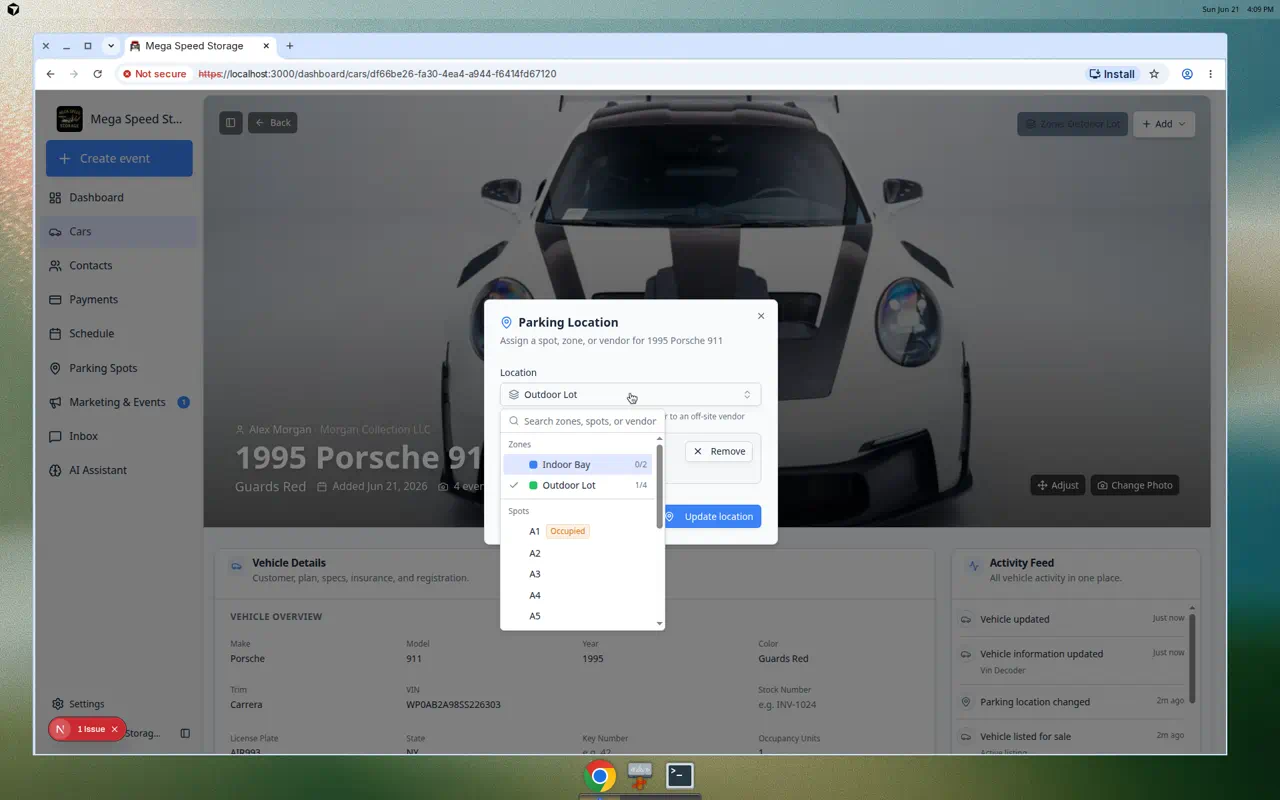Click the dropdown list scrollbar down arrow

click(x=659, y=624)
